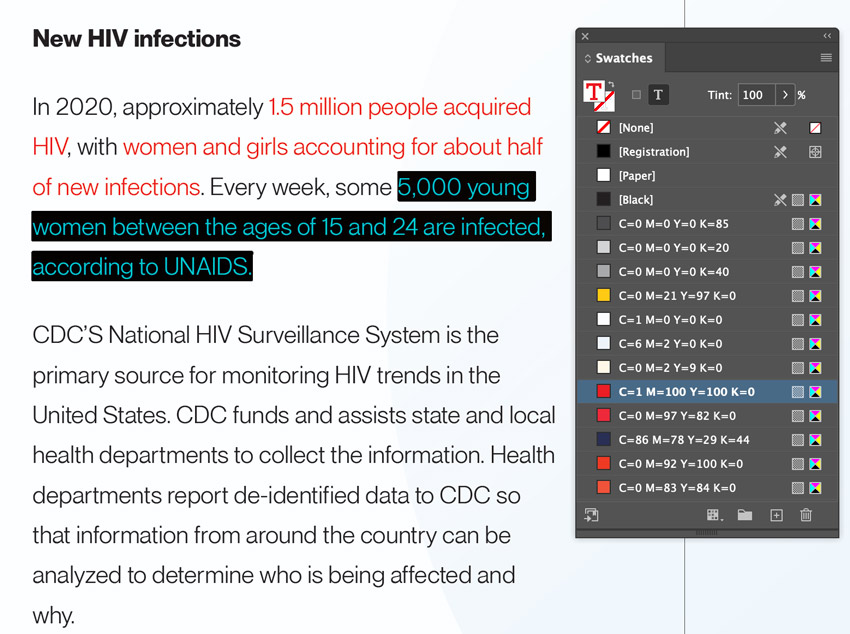Choose the yellow C=0 M=21 Y=97 K=0 swatch
The height and width of the screenshot is (634, 850).
(707, 295)
